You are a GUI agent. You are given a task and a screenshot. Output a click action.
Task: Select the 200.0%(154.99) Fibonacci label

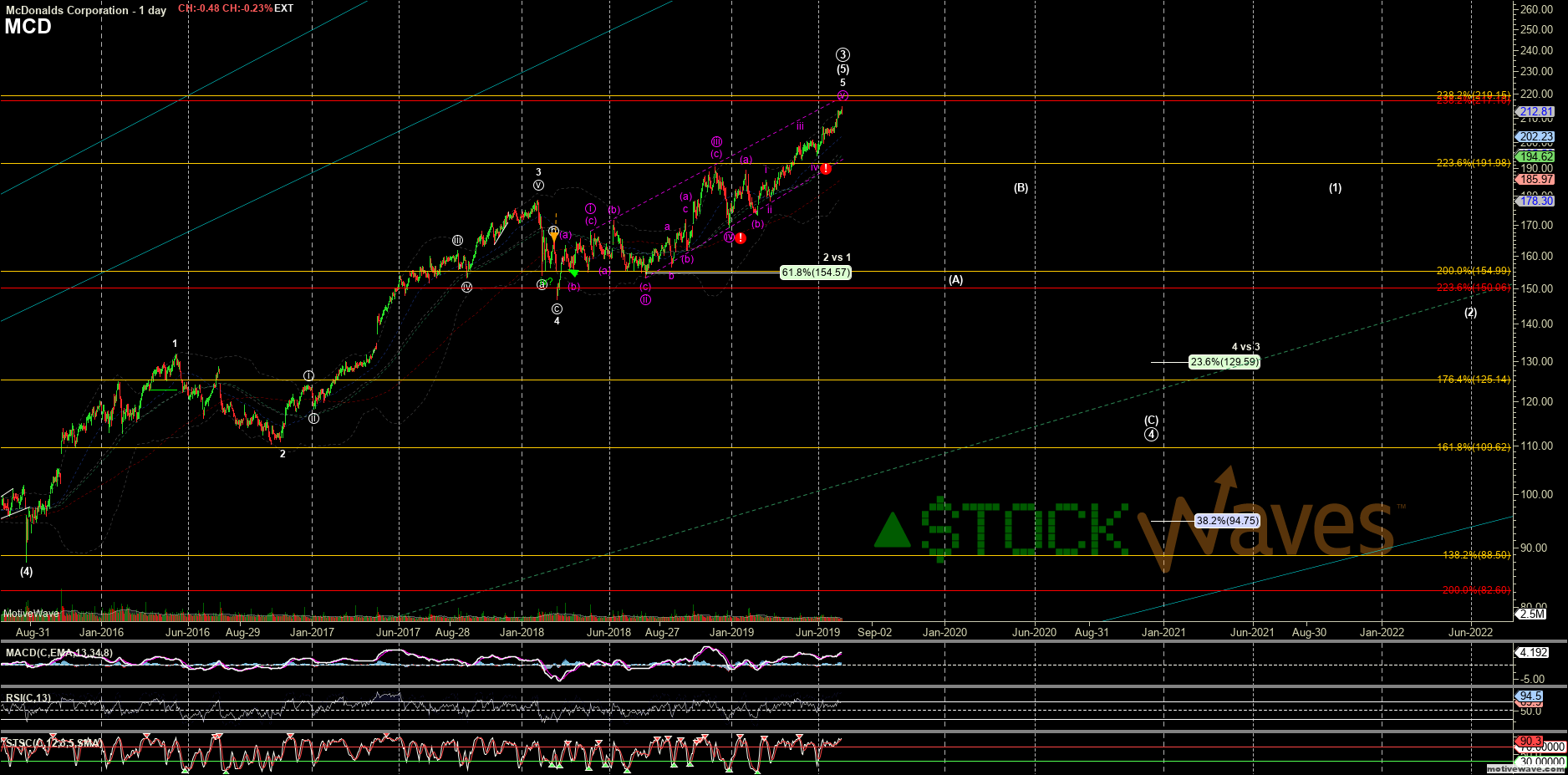tap(1474, 271)
